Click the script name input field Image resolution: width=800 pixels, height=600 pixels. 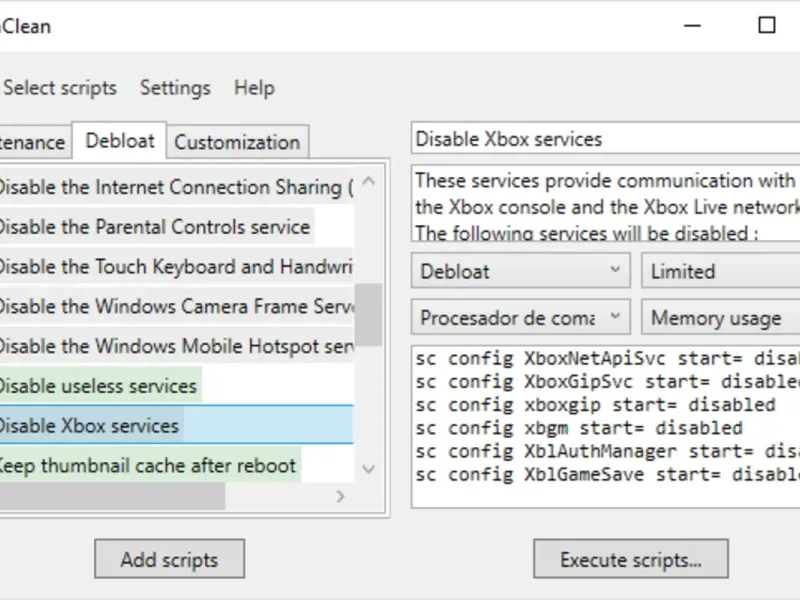click(605, 139)
